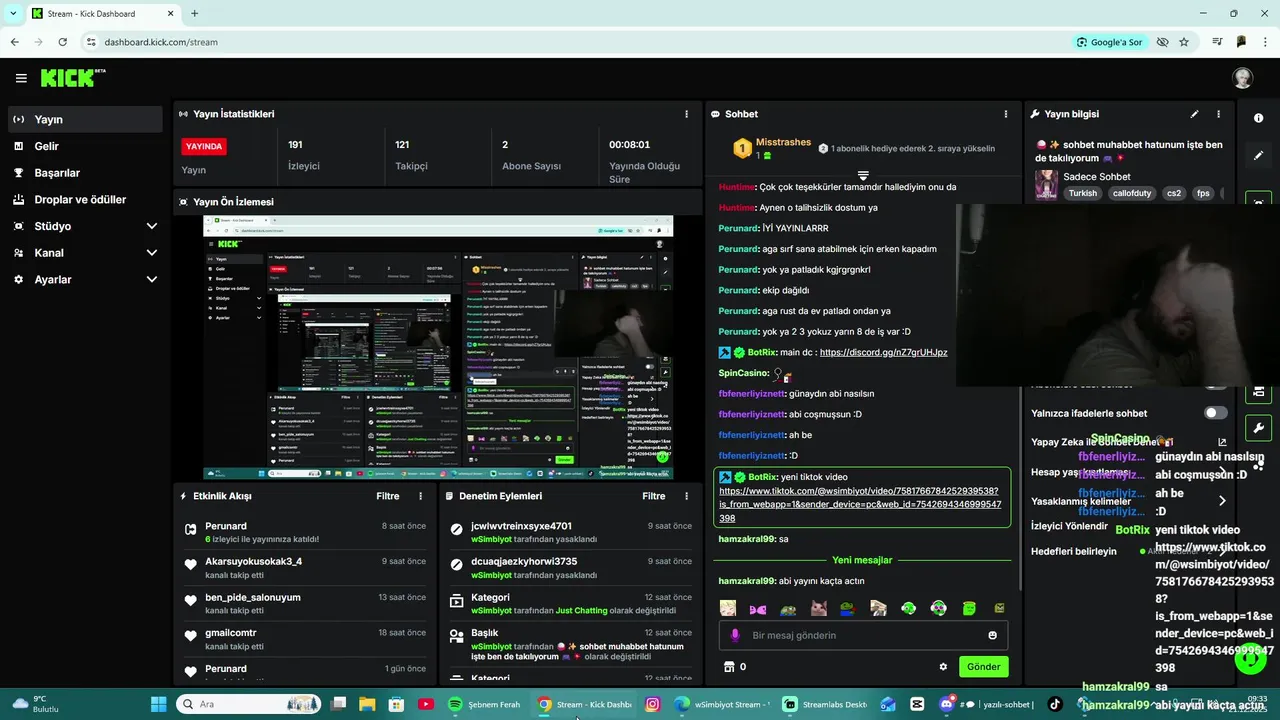
Task: Collapse the leaderboard arrow under Misstrashes
Action: coord(862,176)
